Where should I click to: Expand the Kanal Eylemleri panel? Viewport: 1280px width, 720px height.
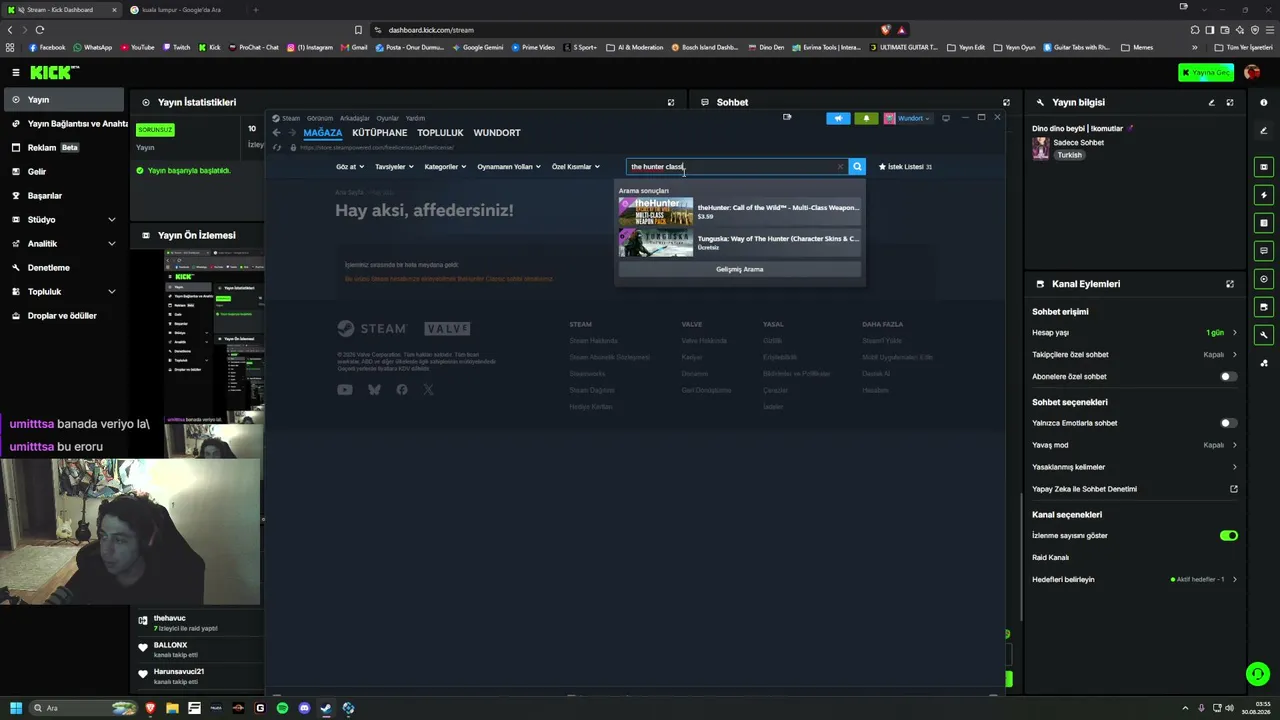[1230, 284]
